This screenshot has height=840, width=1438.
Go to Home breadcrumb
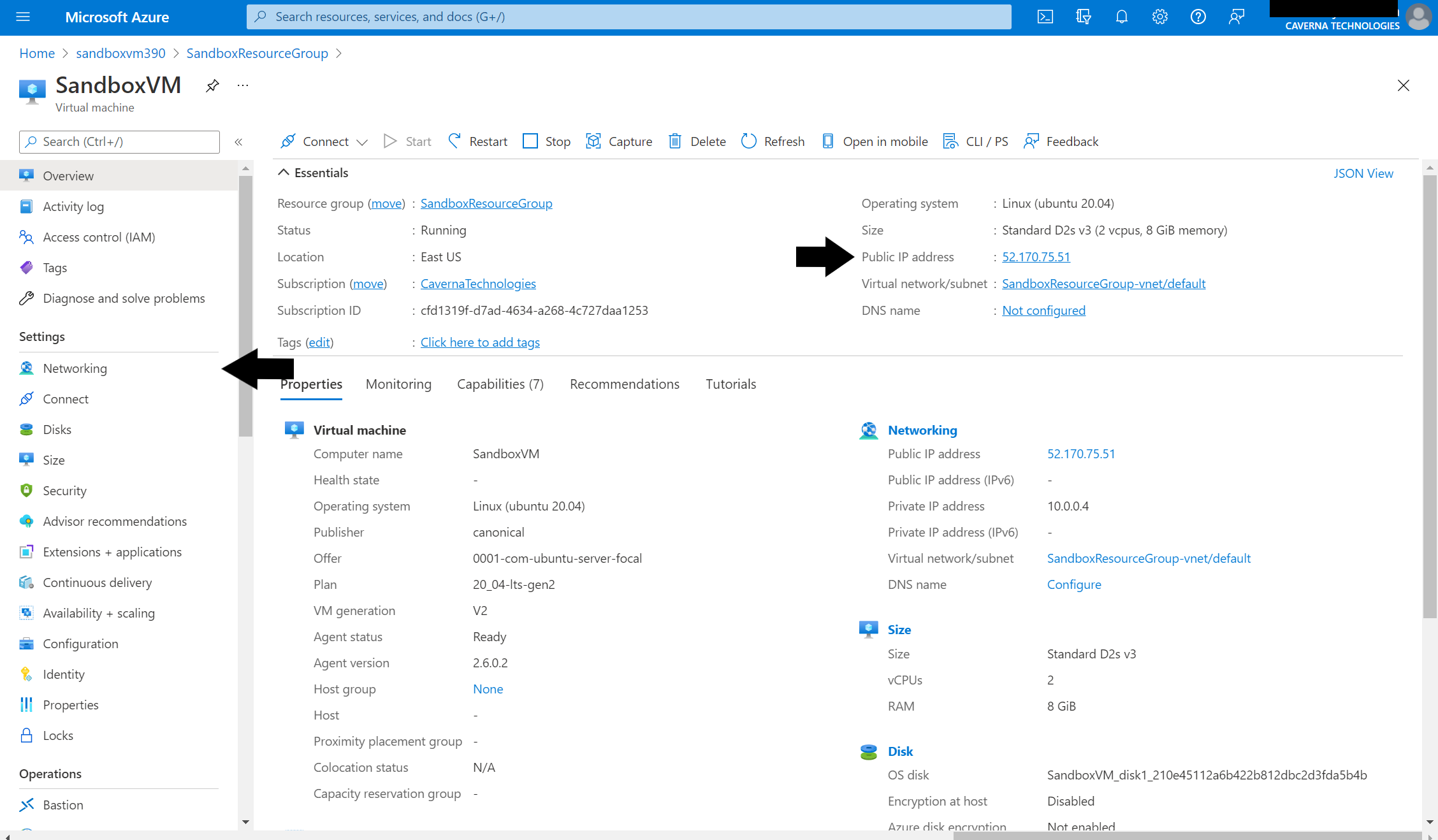point(37,54)
